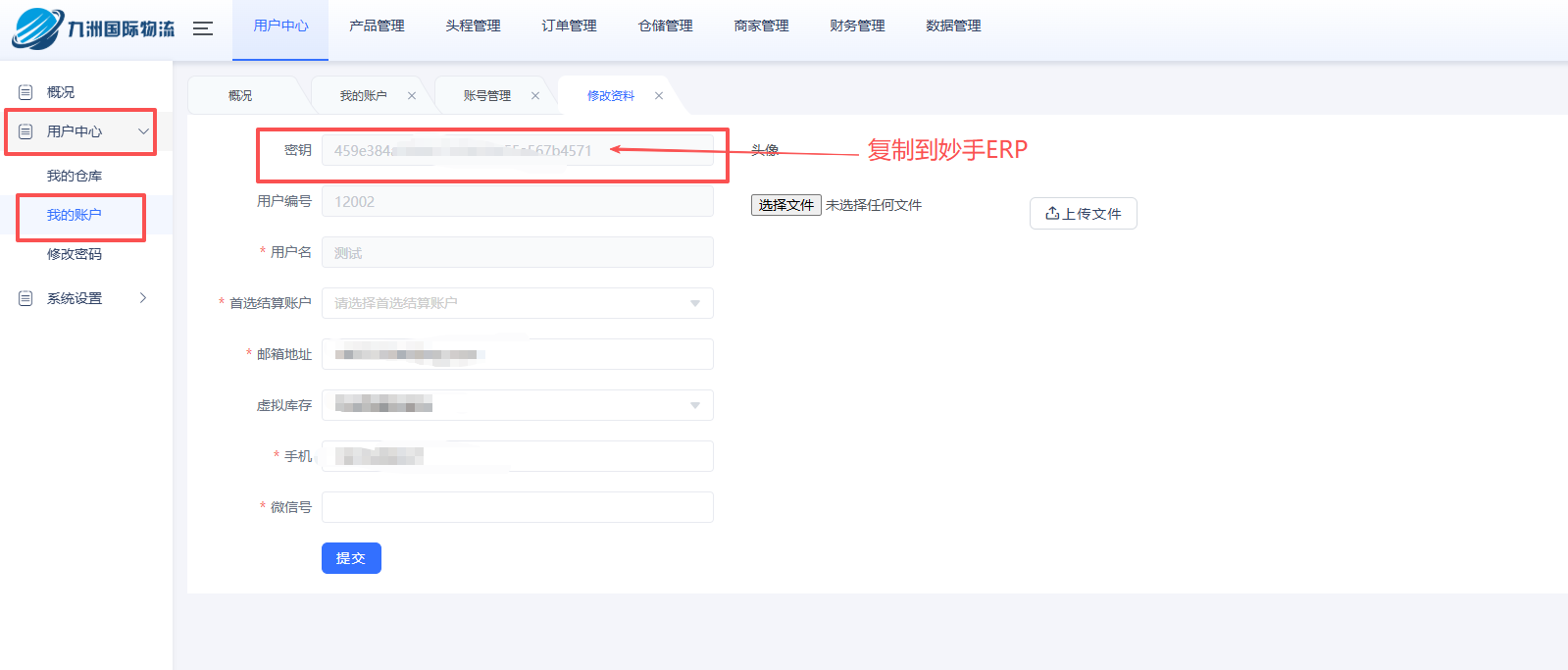
Task: Open the 商家管理 top menu
Action: (x=761, y=26)
